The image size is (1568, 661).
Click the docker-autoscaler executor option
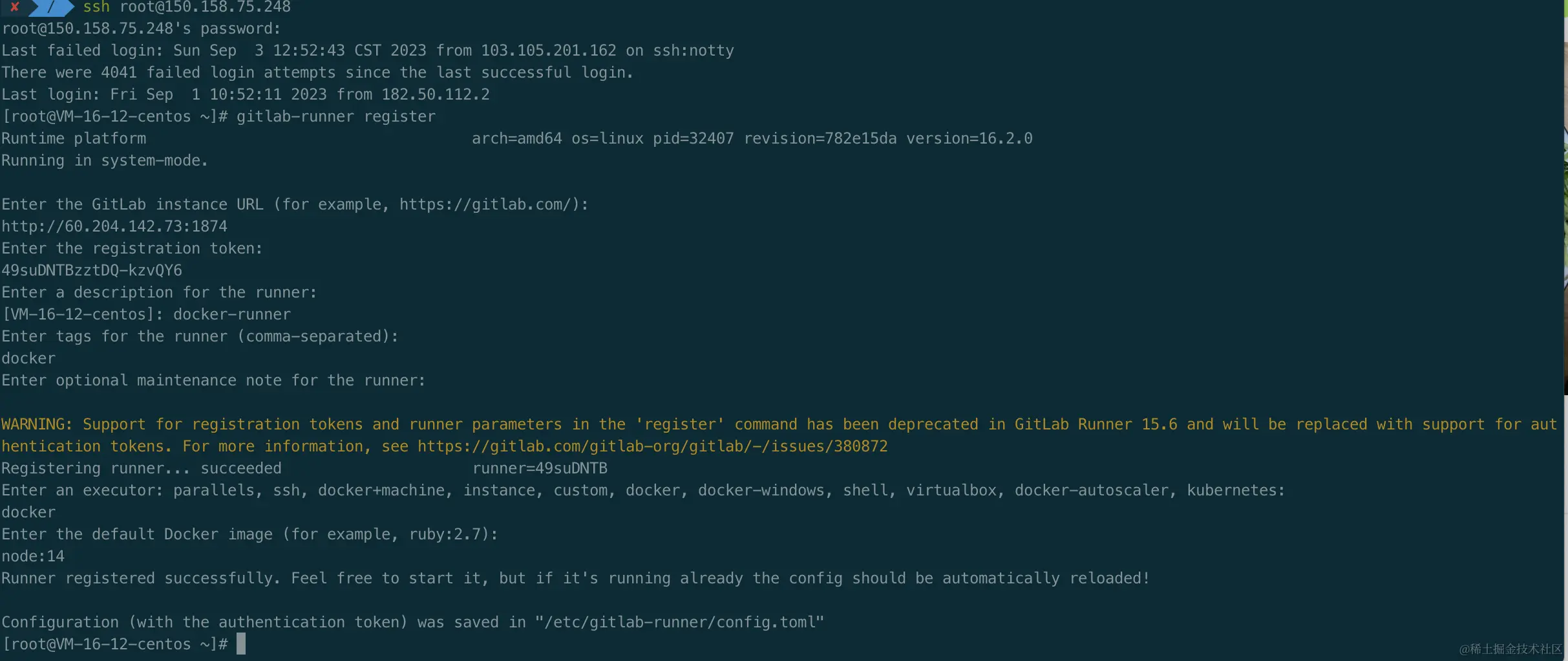click(x=1092, y=490)
